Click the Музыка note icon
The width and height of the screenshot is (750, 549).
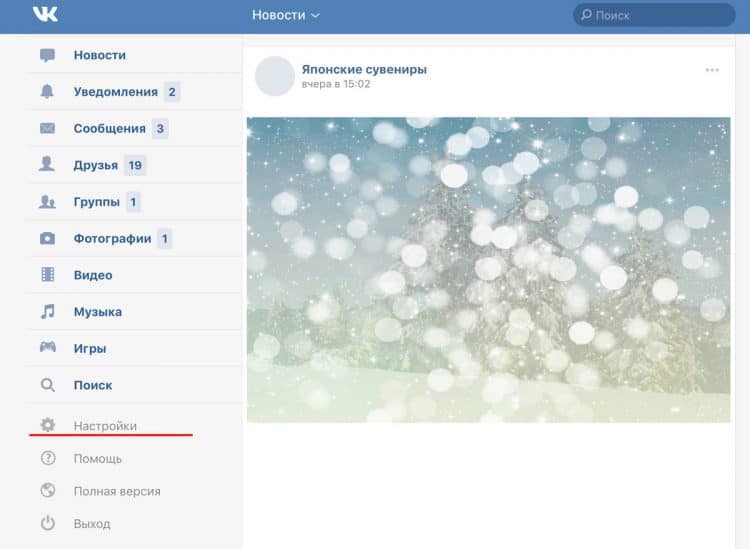pyautogui.click(x=47, y=311)
